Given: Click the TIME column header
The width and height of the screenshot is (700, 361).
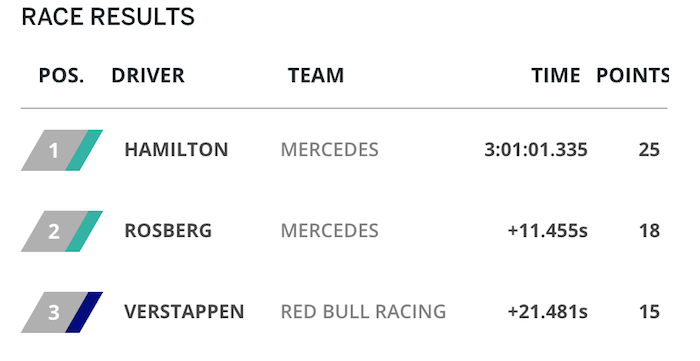Looking at the screenshot, I should [x=556, y=75].
